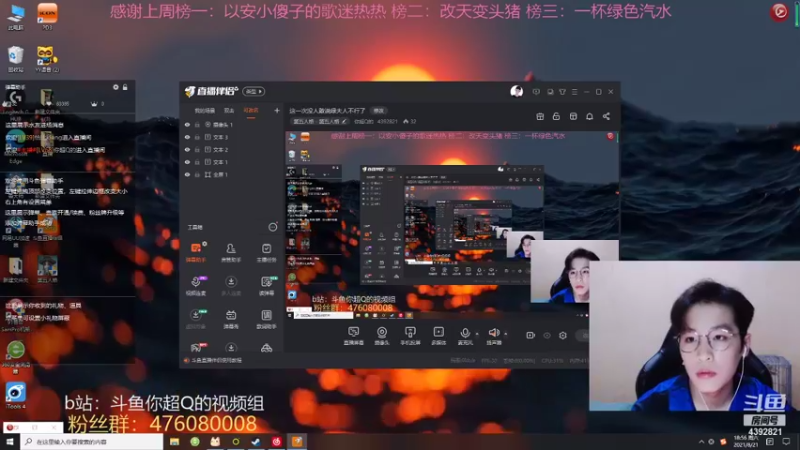Edit the 第五人格 category pill

coord(320,121)
